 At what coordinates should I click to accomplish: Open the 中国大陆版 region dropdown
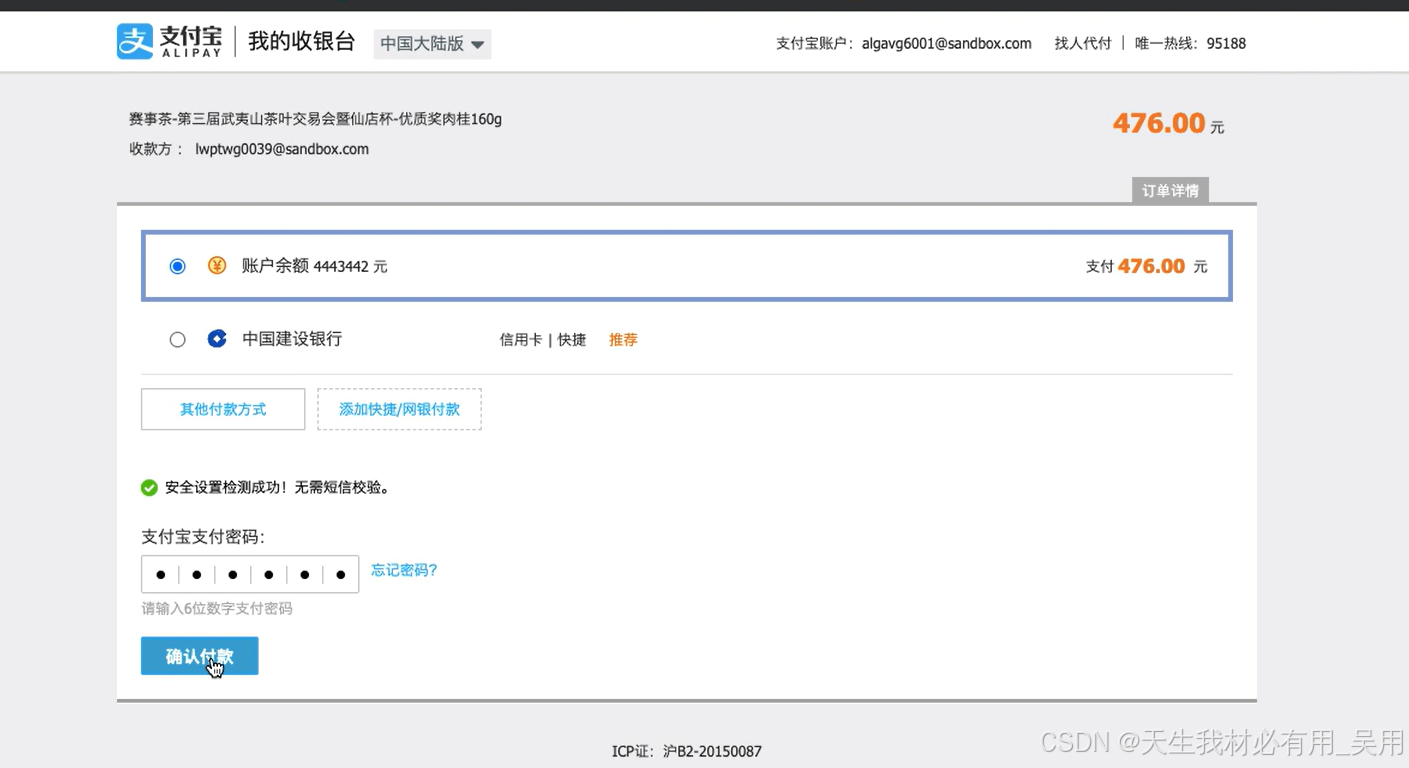pyautogui.click(x=432, y=44)
